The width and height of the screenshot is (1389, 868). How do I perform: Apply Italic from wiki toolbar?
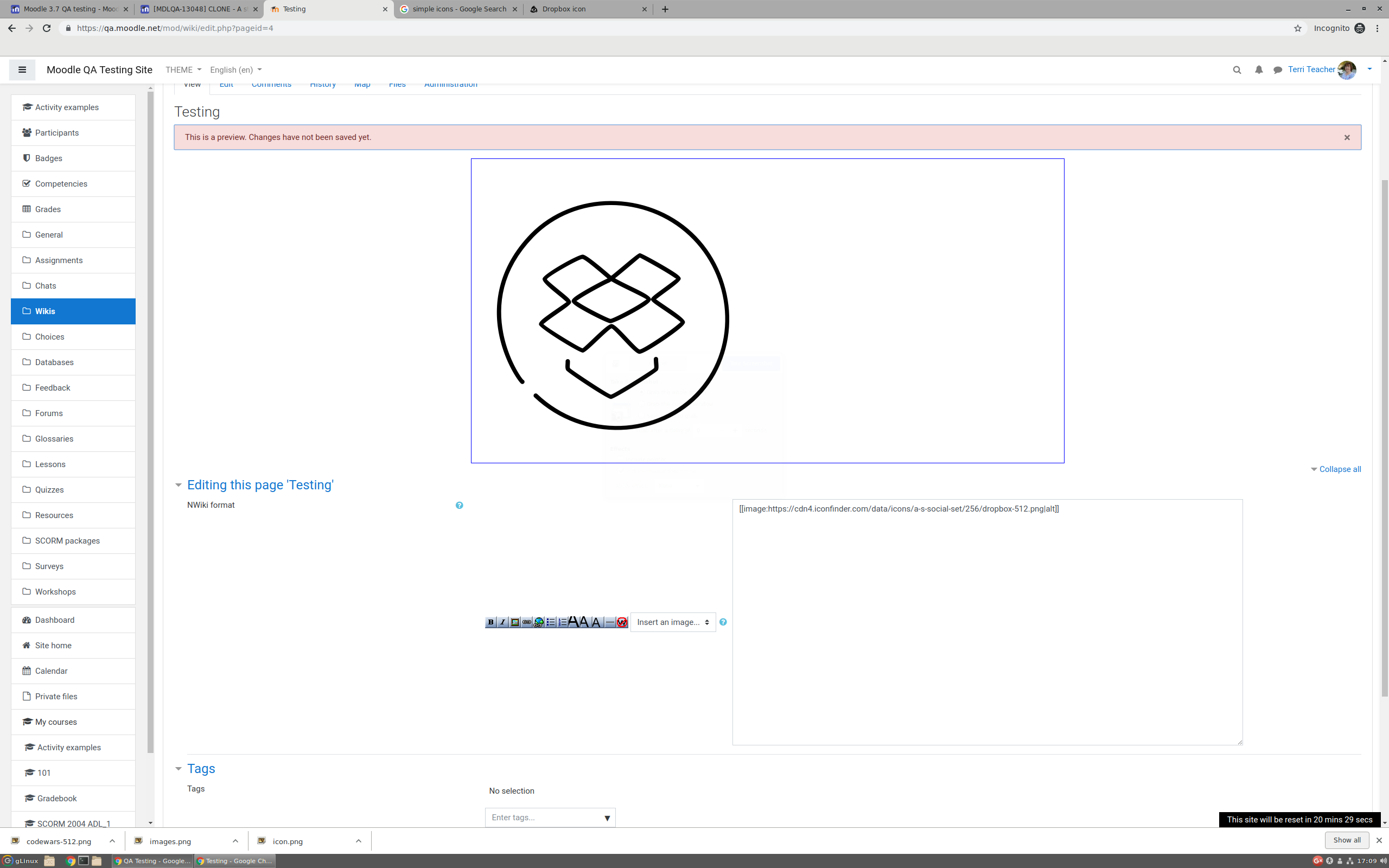503,622
